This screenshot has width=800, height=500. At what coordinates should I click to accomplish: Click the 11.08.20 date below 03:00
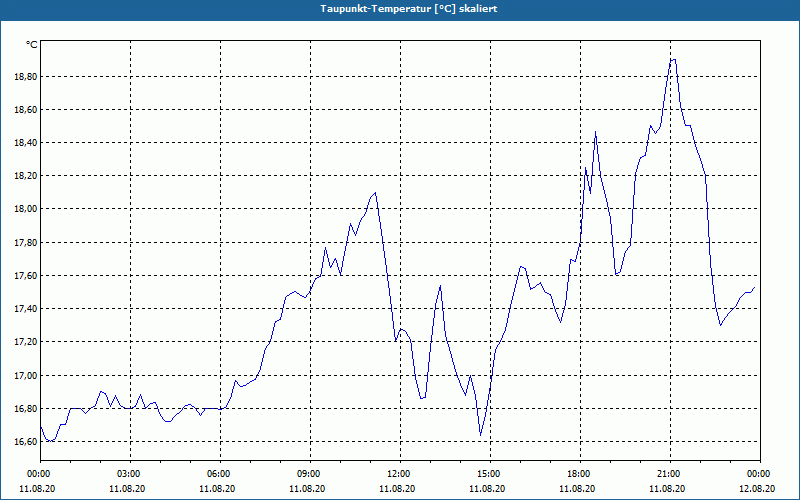point(127,489)
